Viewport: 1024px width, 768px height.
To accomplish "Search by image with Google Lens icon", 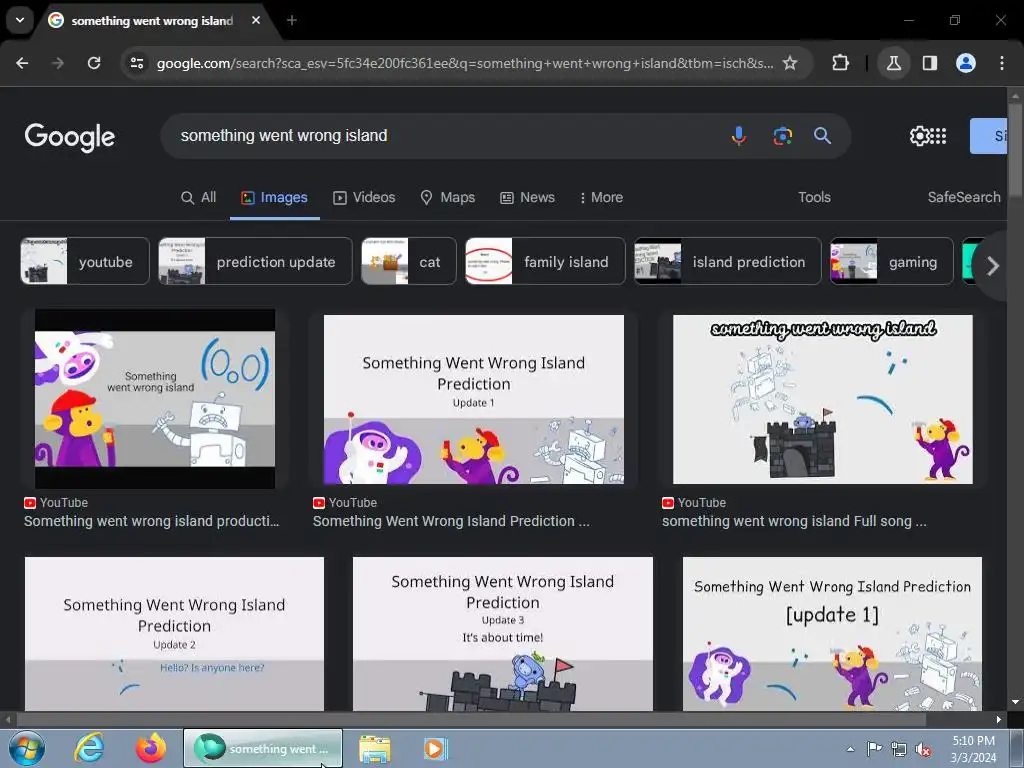I will pos(782,136).
